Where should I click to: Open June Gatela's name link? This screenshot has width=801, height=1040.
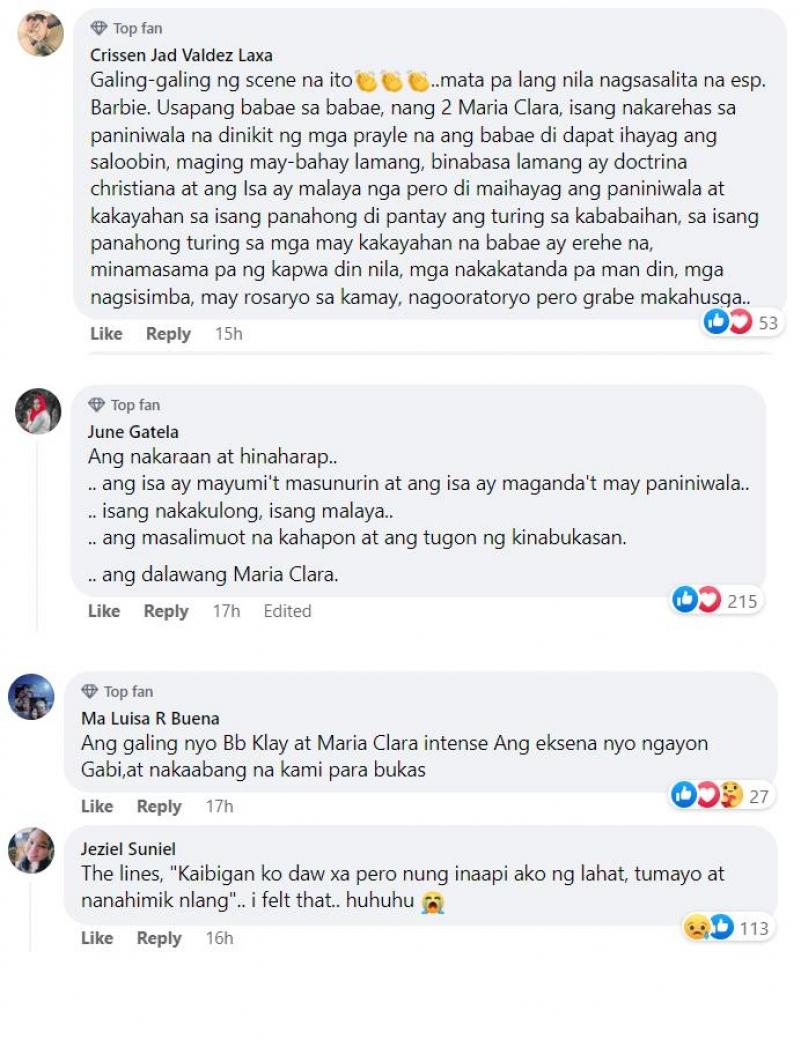point(133,432)
